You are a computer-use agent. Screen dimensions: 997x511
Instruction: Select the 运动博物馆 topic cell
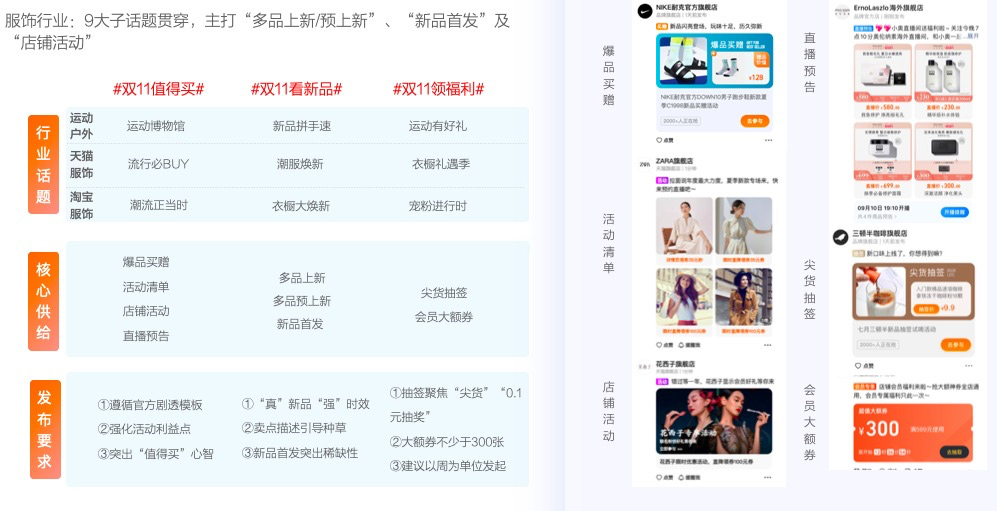click(156, 126)
